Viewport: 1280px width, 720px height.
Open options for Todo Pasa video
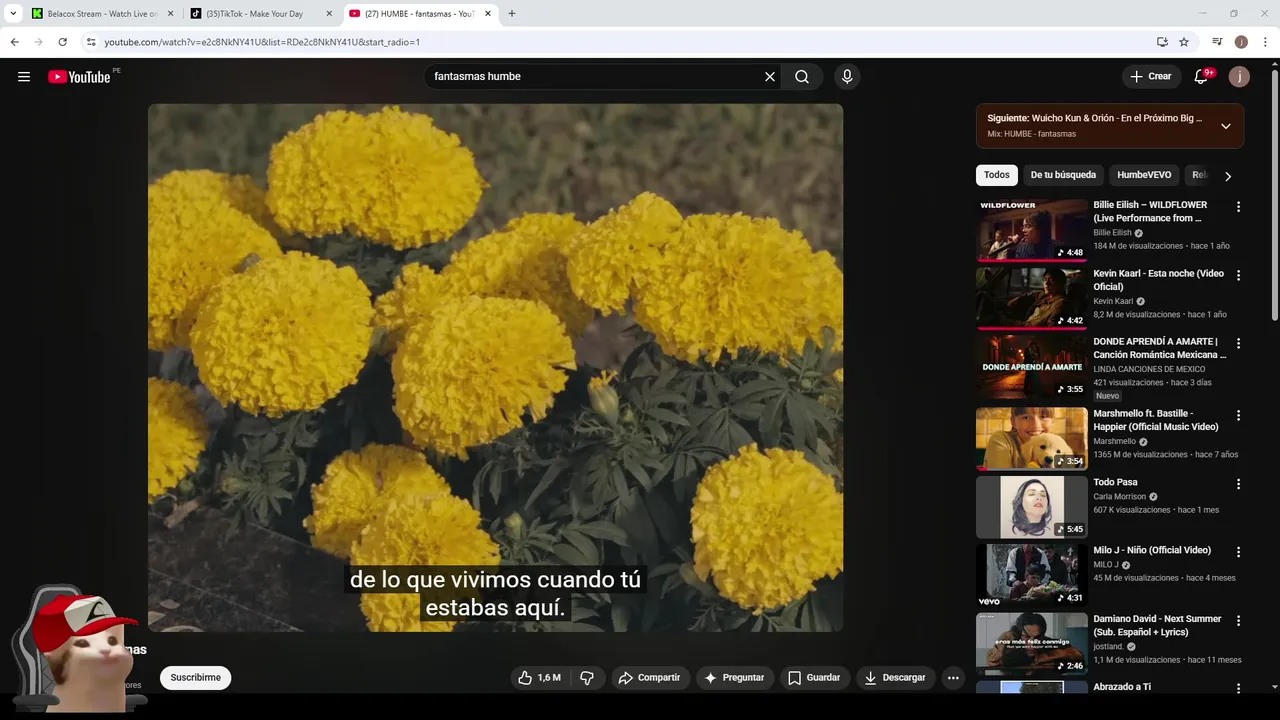[1238, 484]
